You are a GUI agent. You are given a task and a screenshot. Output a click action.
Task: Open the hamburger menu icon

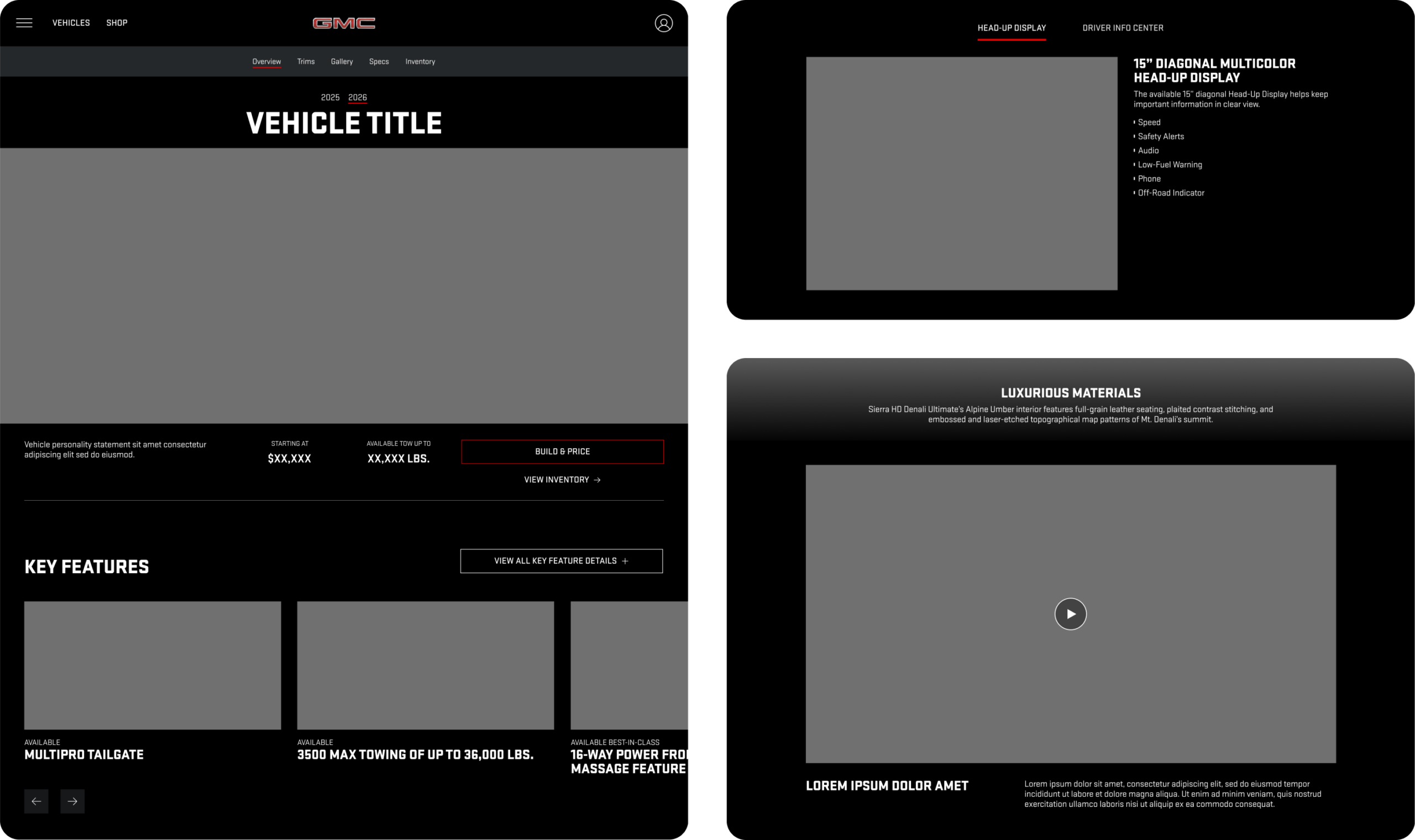24,23
